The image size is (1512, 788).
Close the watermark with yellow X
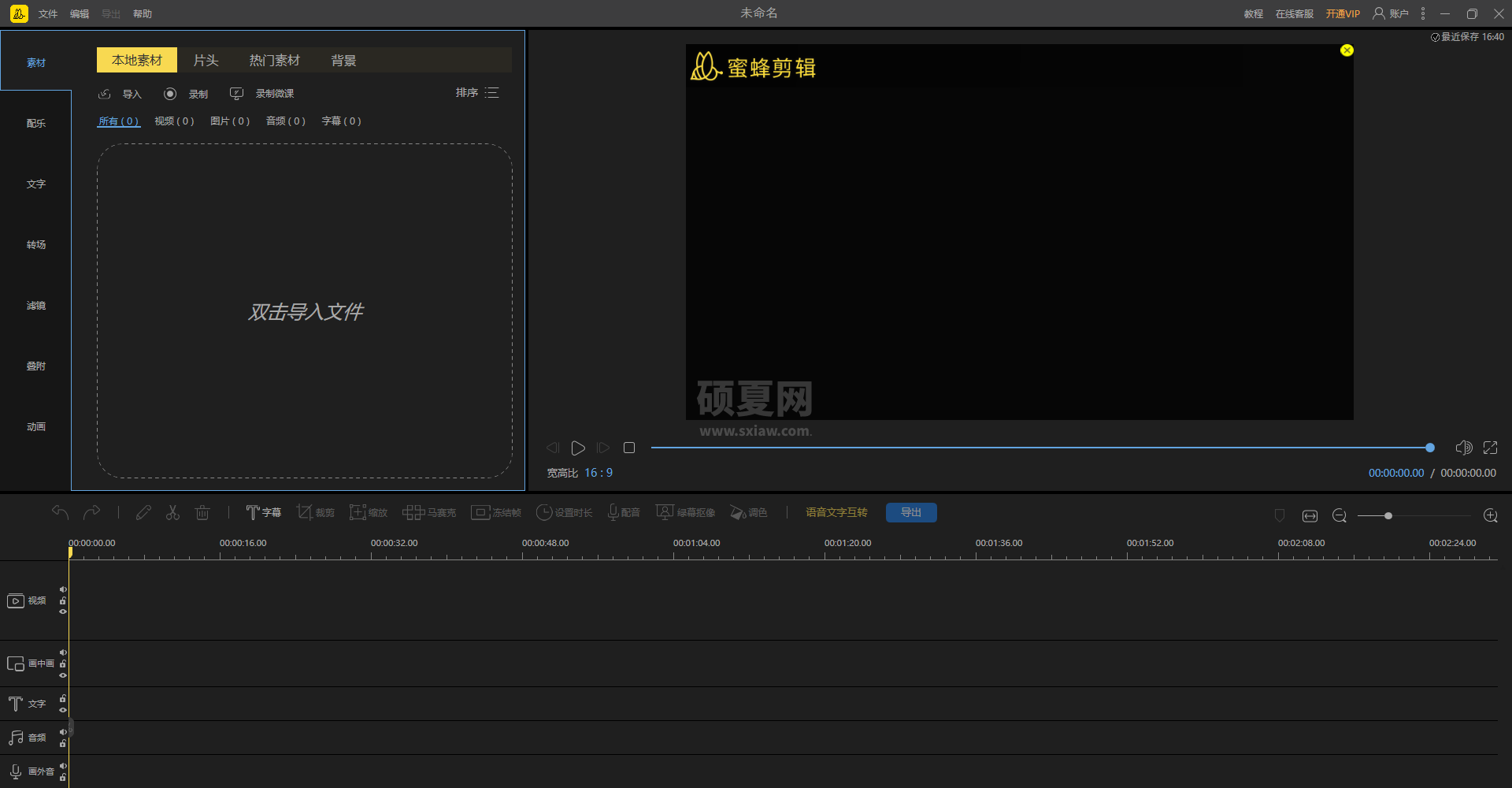tap(1347, 50)
